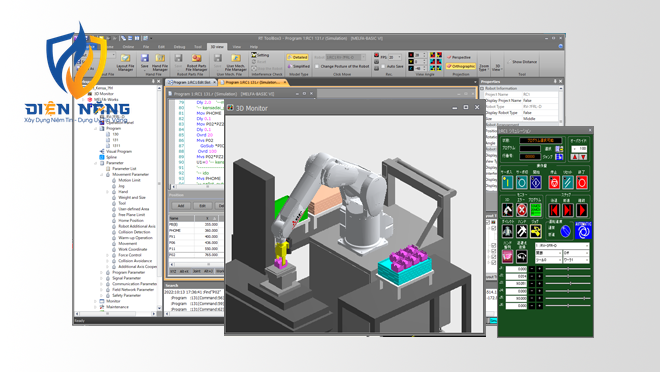Image resolution: width=660 pixels, height=372 pixels.
Task: Open the Hand File Manager
Action: pos(160,62)
